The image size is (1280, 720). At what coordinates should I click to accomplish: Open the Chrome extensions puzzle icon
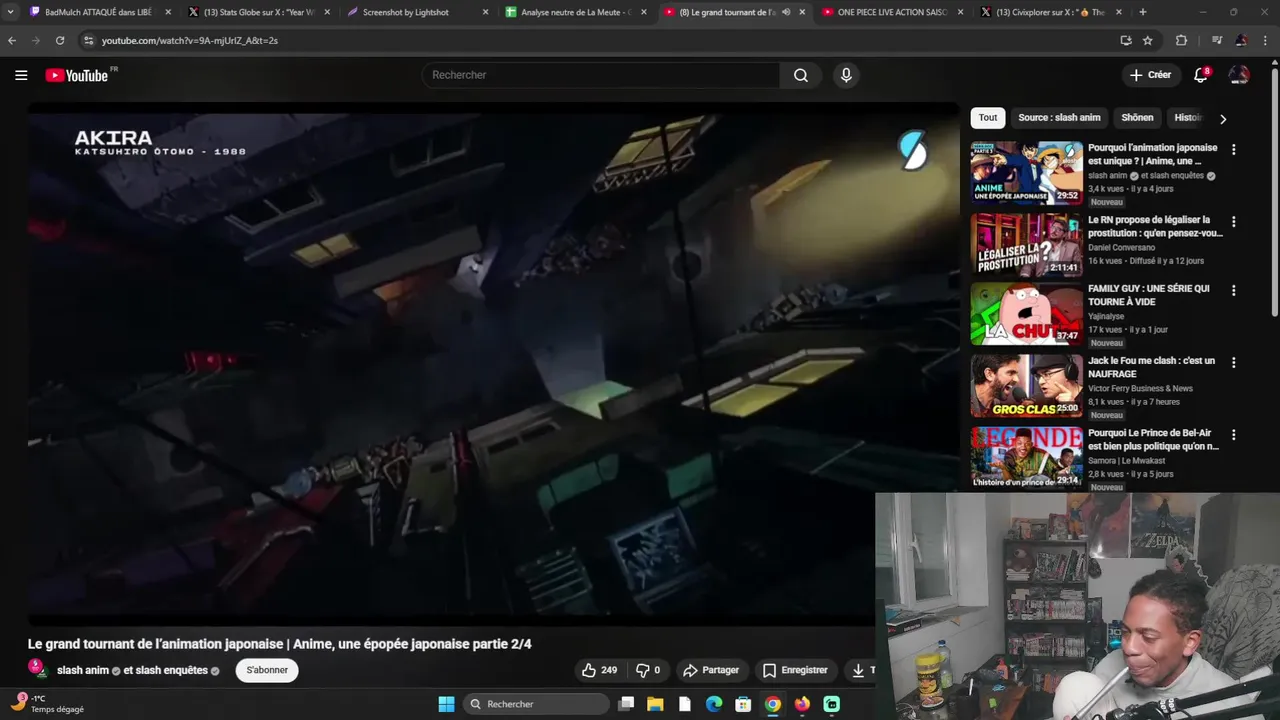[1181, 40]
